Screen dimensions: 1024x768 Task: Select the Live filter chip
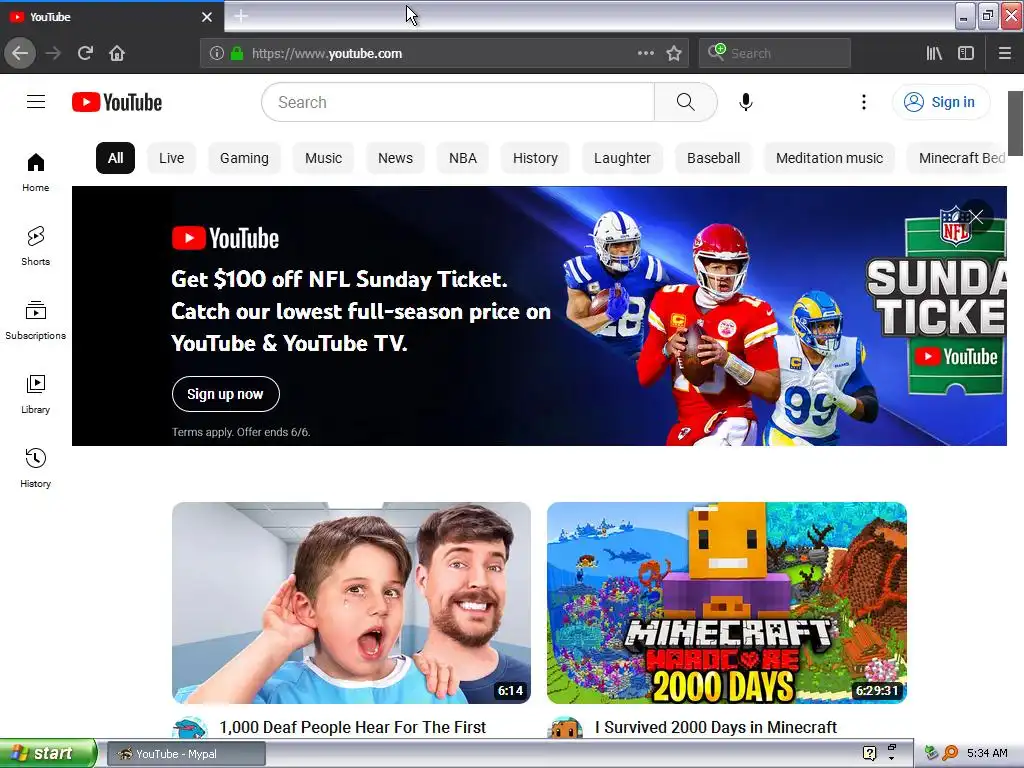(x=171, y=158)
